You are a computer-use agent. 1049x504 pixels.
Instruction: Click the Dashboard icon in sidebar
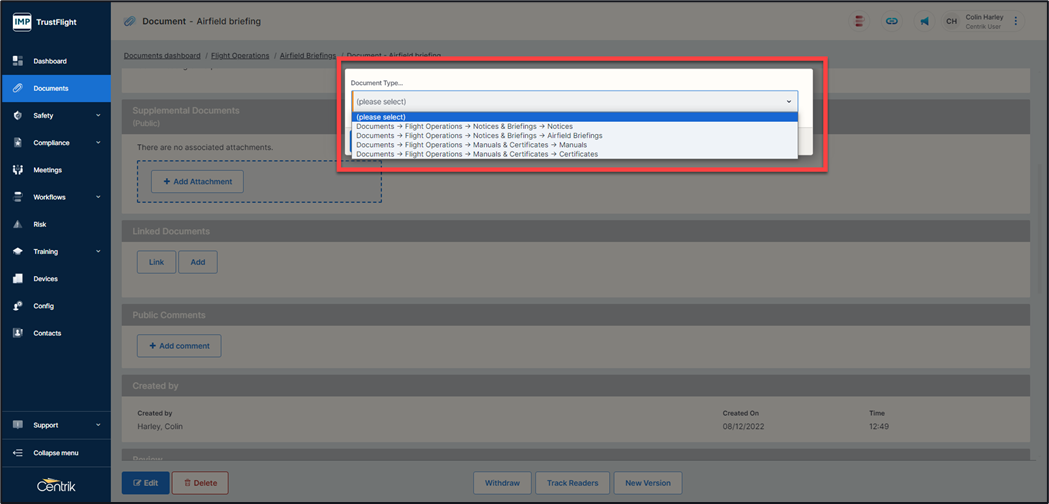coord(18,61)
